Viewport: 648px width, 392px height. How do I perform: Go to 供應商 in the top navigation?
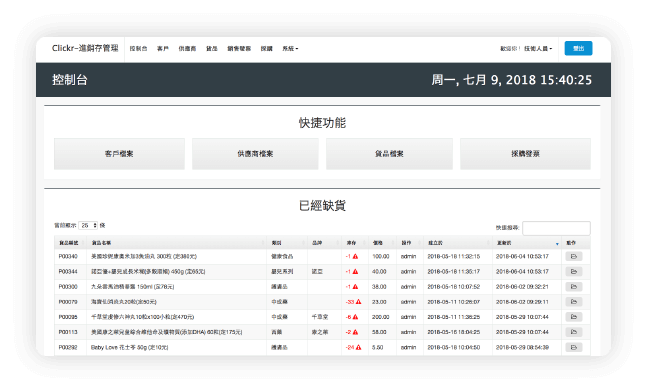(187, 49)
